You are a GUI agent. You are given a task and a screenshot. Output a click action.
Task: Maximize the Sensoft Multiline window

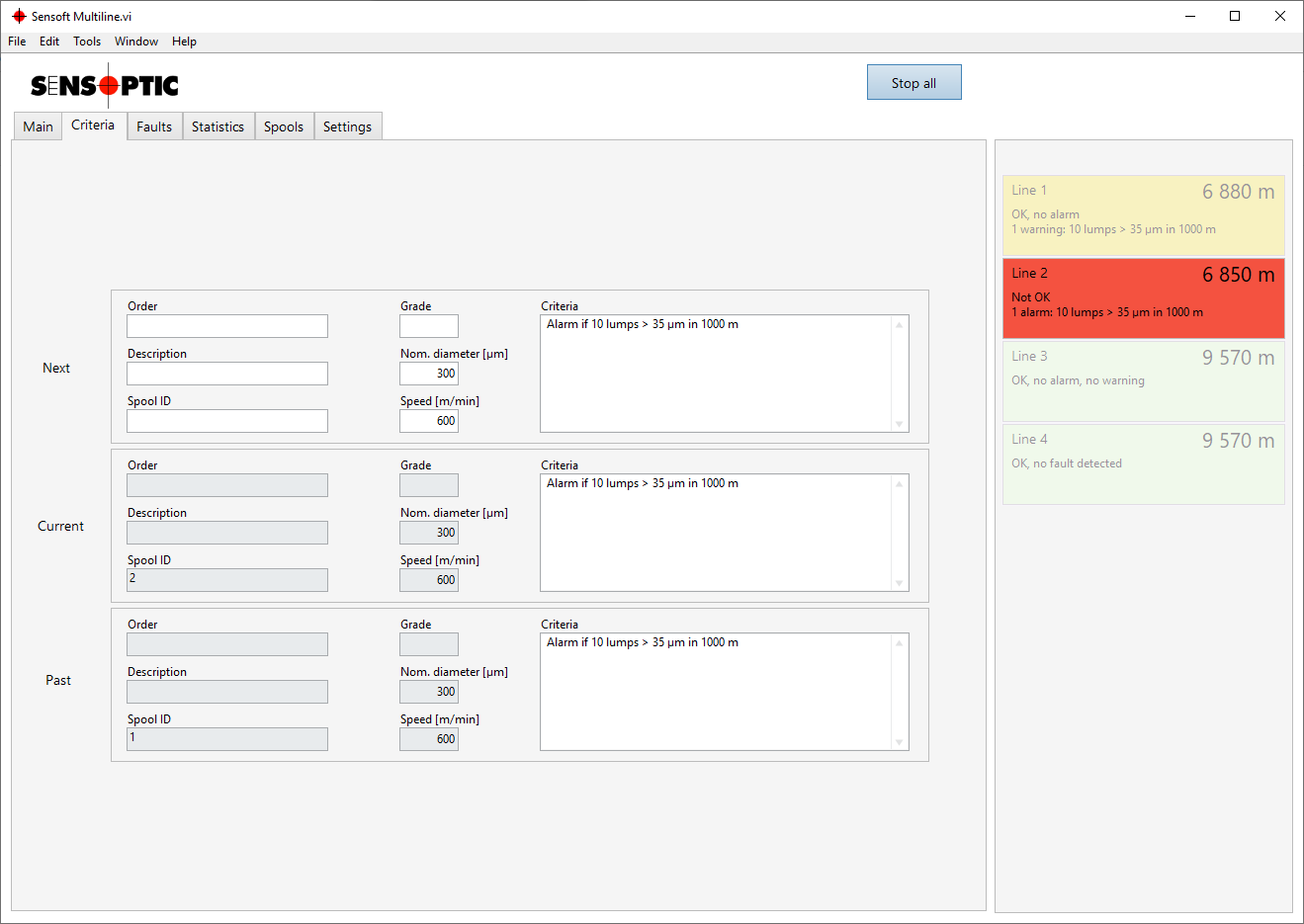(1235, 16)
